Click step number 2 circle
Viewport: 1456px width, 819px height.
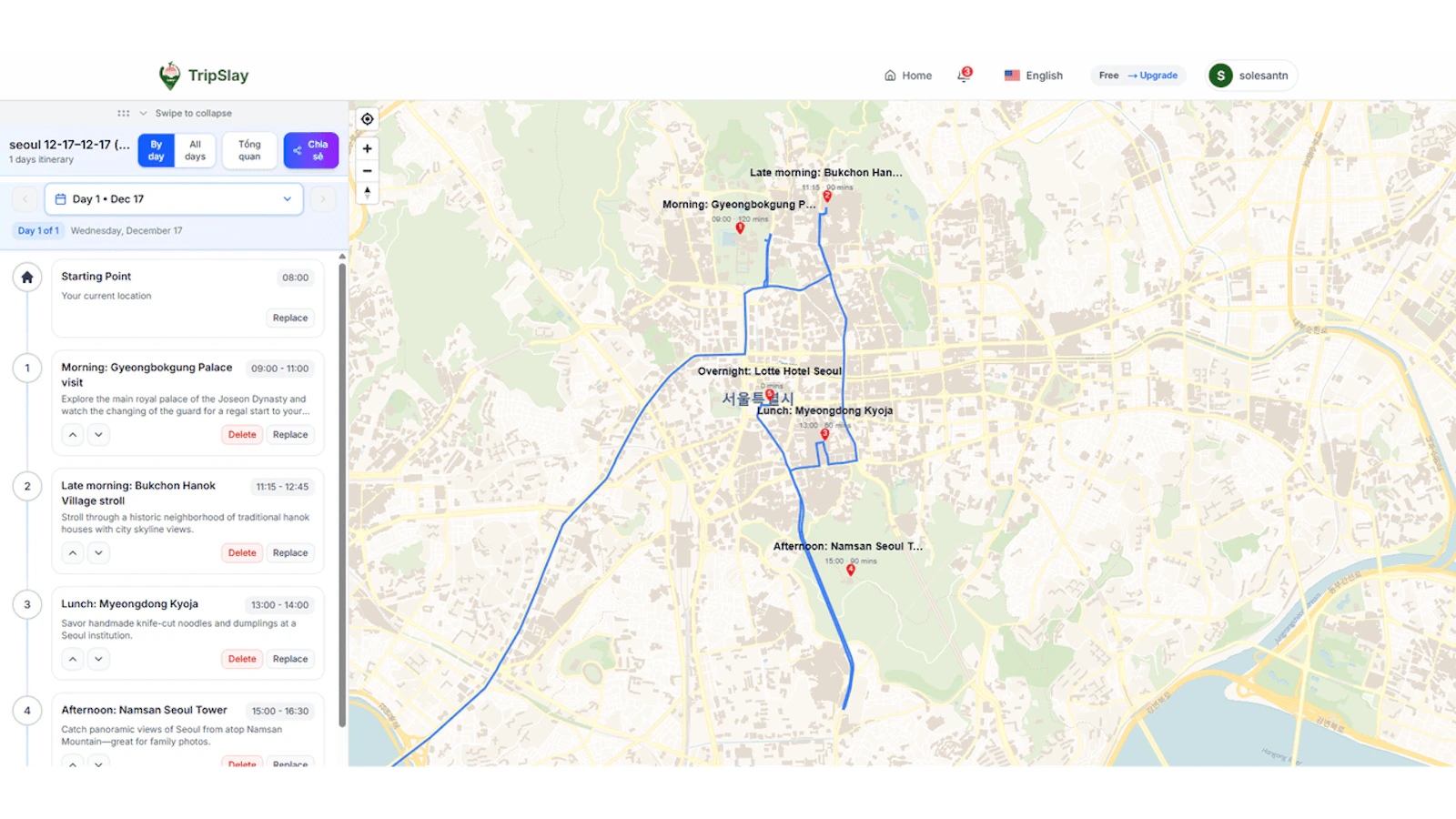(27, 487)
